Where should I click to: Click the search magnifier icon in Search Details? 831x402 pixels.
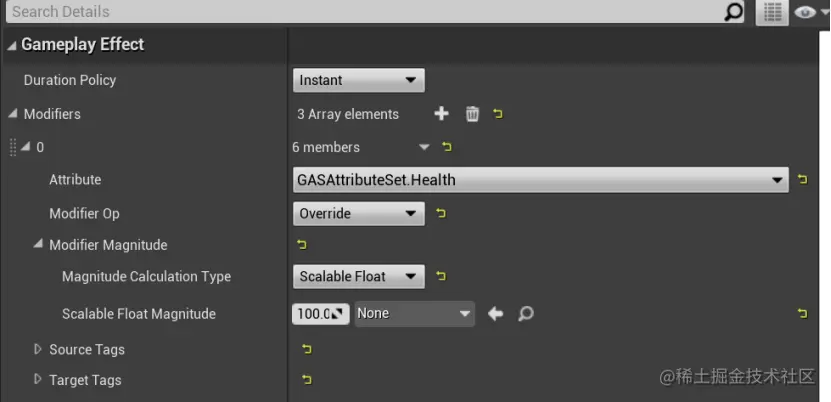pyautogui.click(x=734, y=12)
